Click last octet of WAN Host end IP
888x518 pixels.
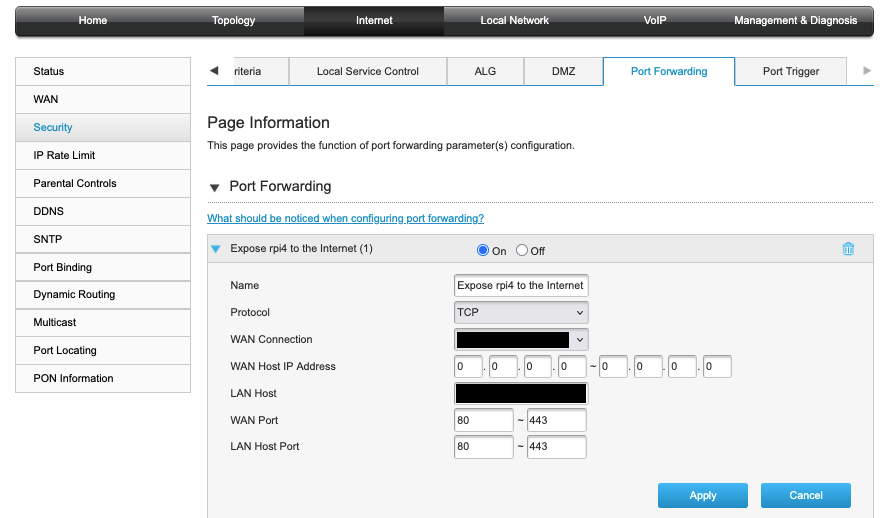point(717,366)
